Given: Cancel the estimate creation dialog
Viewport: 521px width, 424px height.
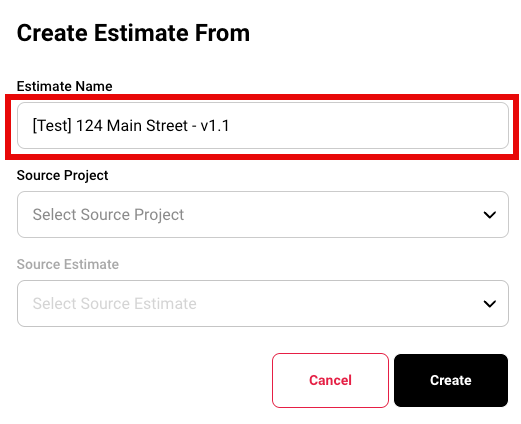Looking at the screenshot, I should (330, 380).
